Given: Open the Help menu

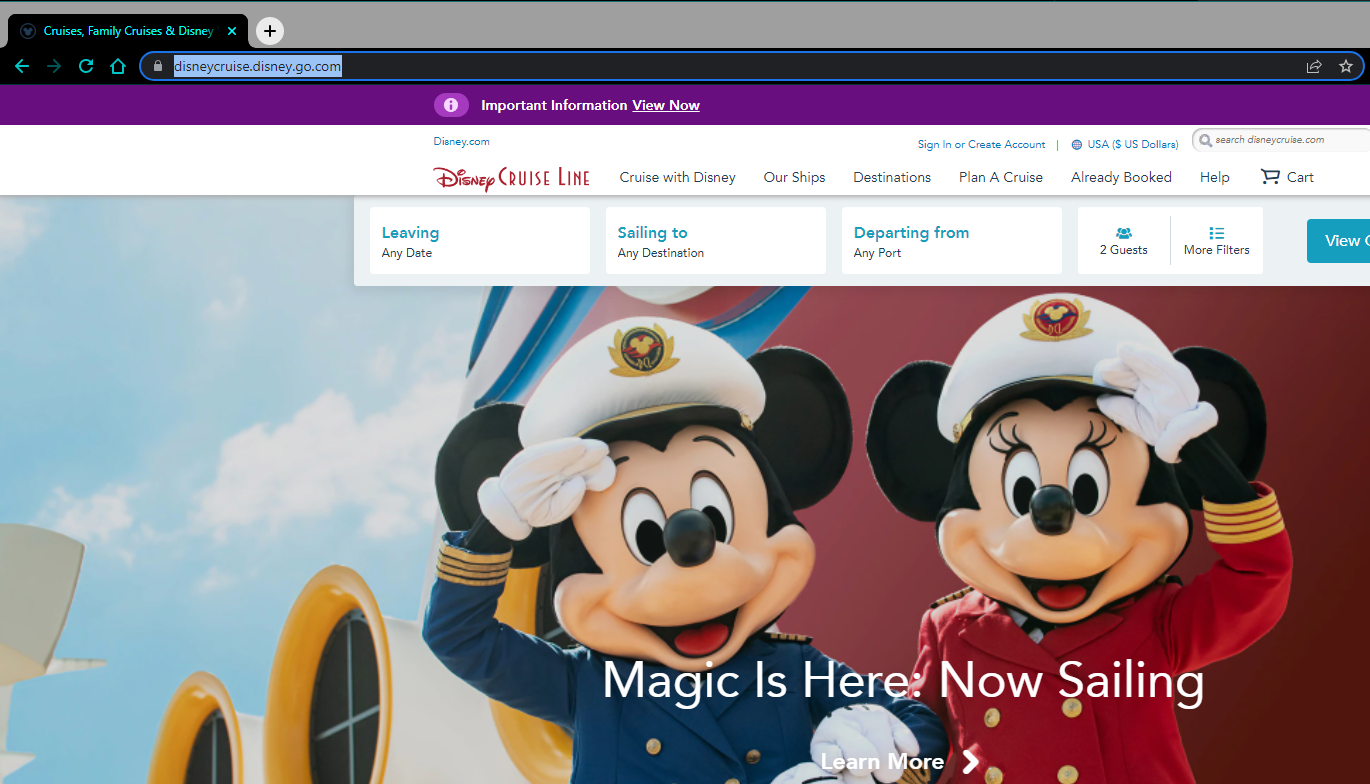Looking at the screenshot, I should point(1214,177).
